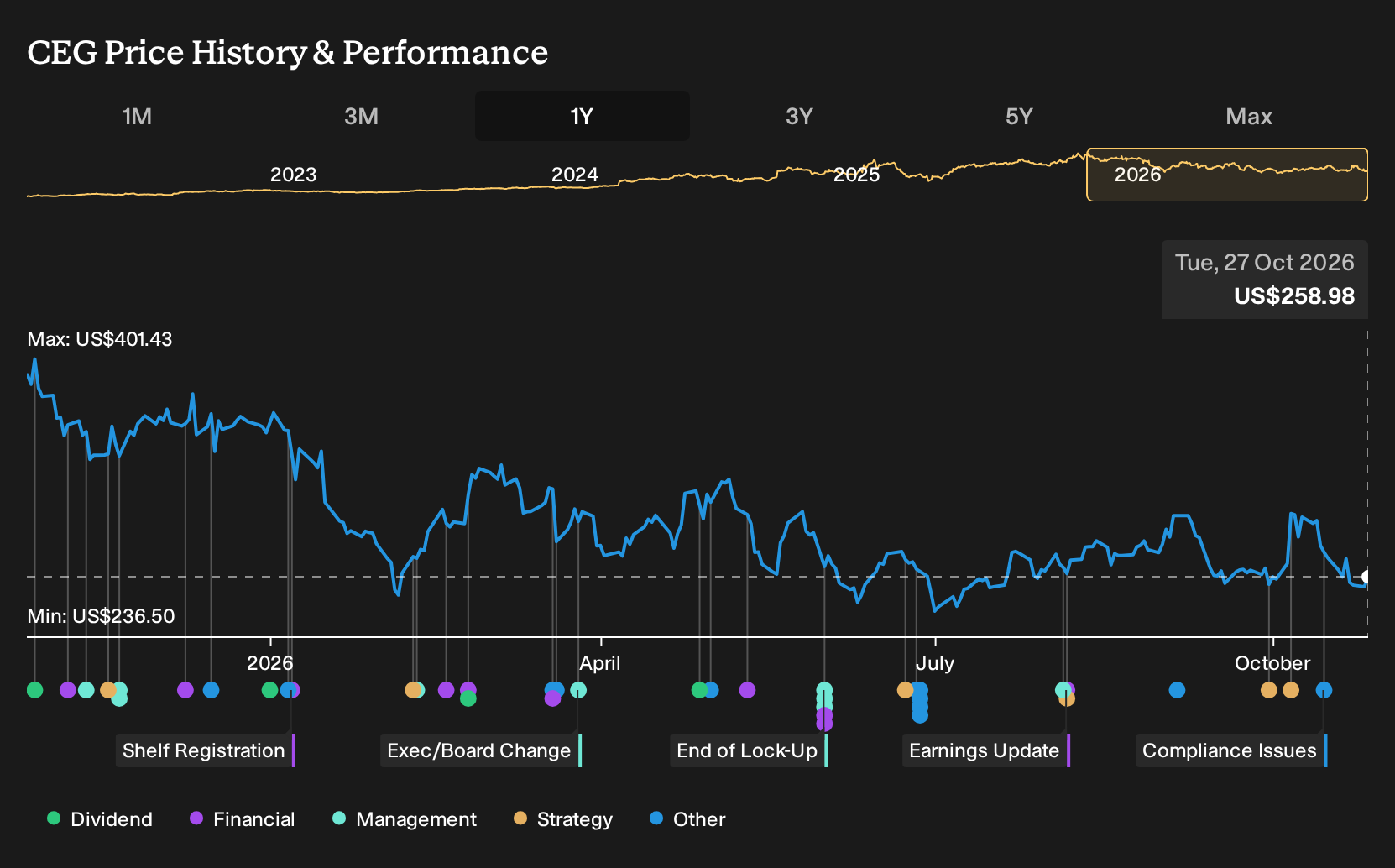Image resolution: width=1395 pixels, height=868 pixels.
Task: Click the Min: US$236.50 label
Action: 101,616
